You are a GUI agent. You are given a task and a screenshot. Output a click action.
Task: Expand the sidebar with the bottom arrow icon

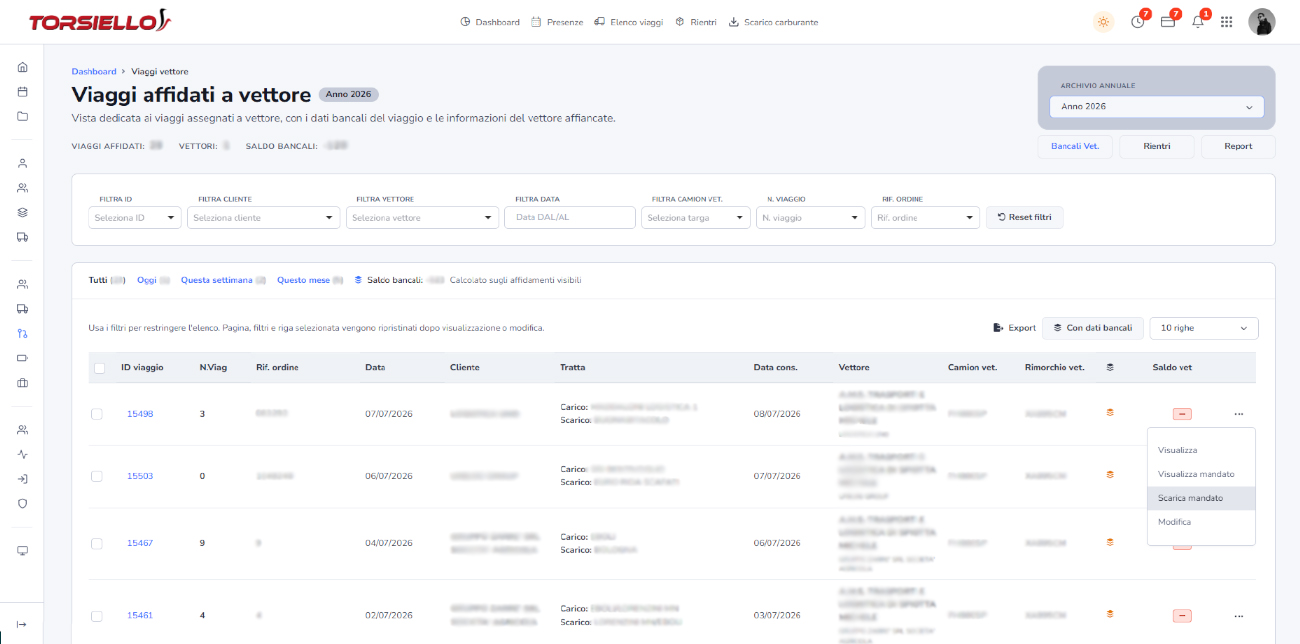[22, 624]
